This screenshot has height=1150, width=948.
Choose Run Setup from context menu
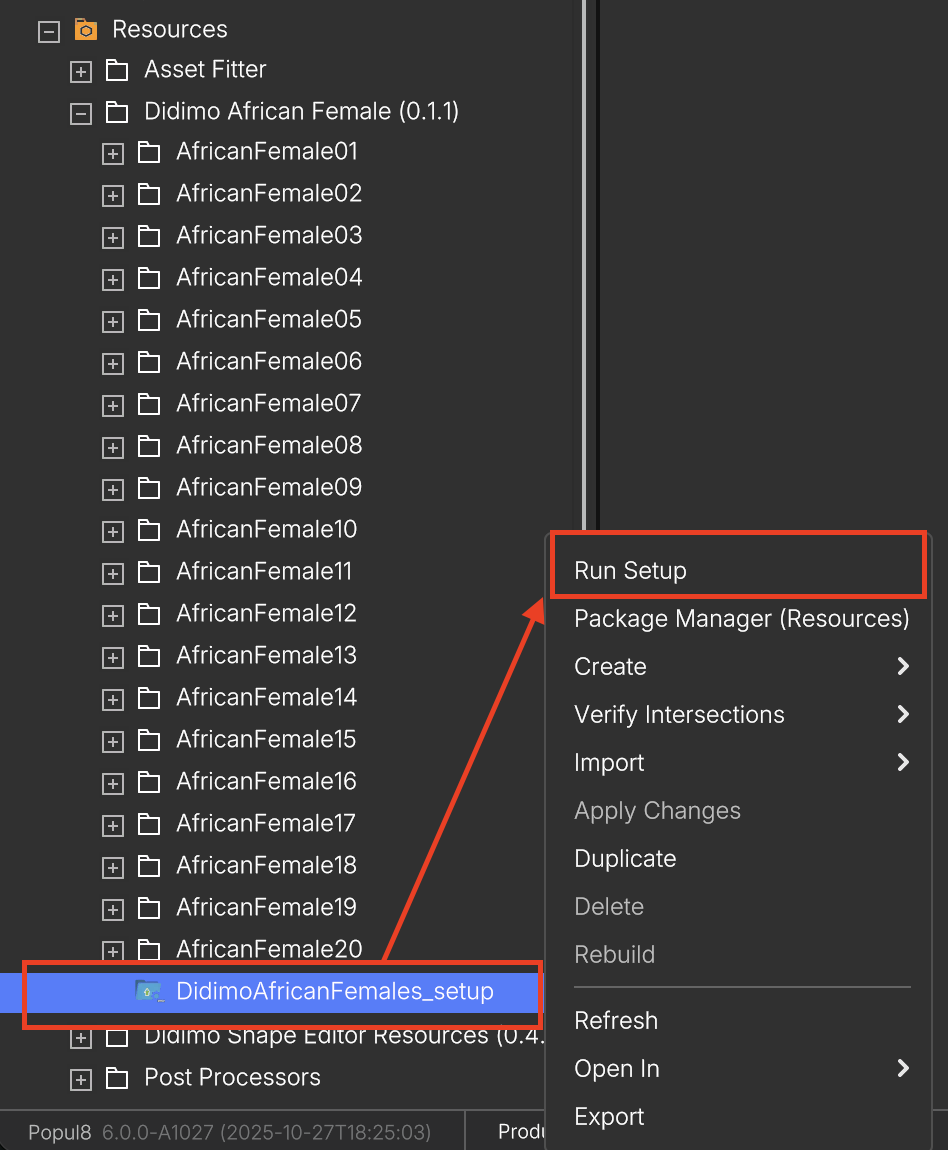click(738, 570)
